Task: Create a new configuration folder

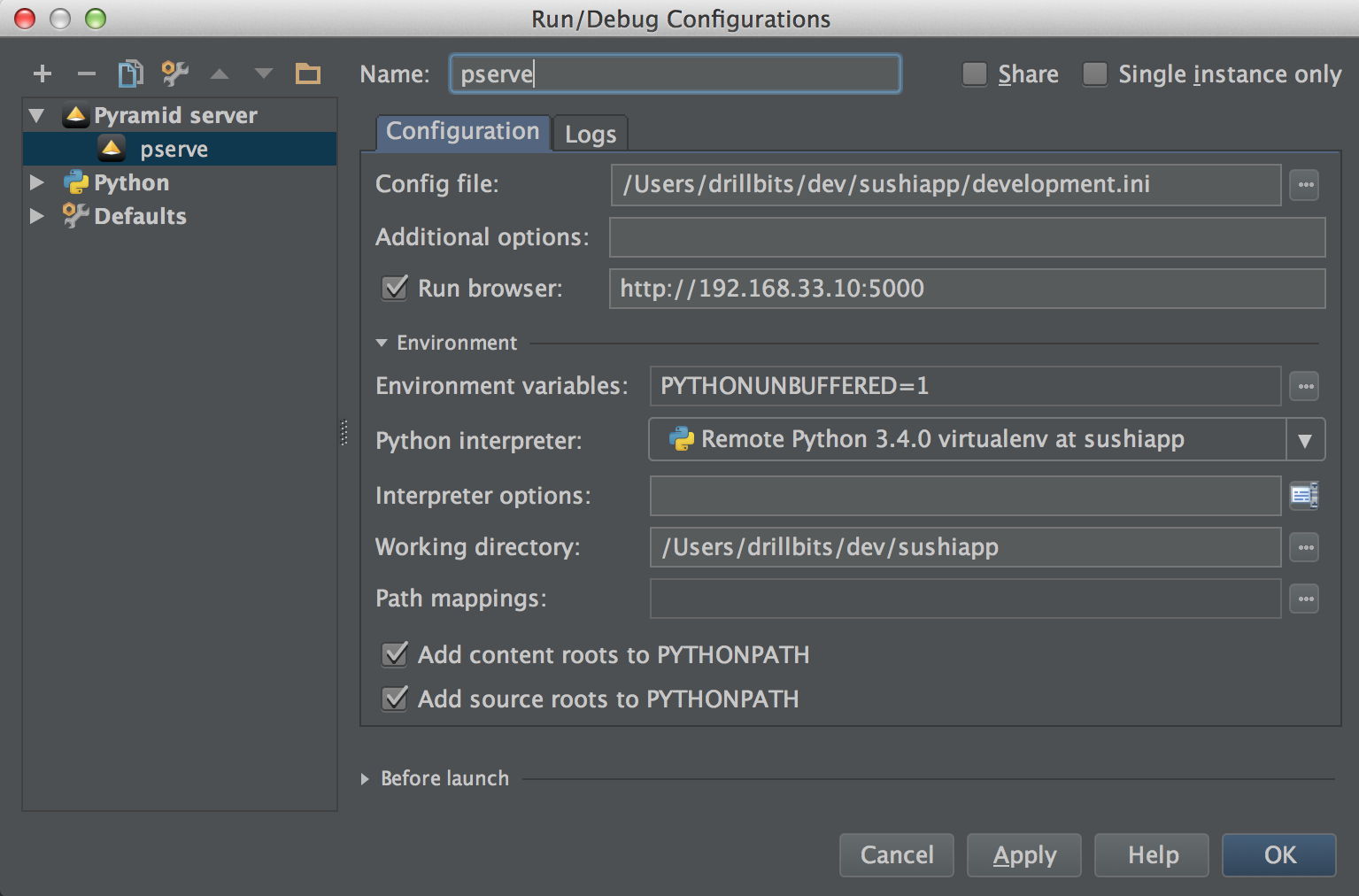Action: pyautogui.click(x=307, y=73)
